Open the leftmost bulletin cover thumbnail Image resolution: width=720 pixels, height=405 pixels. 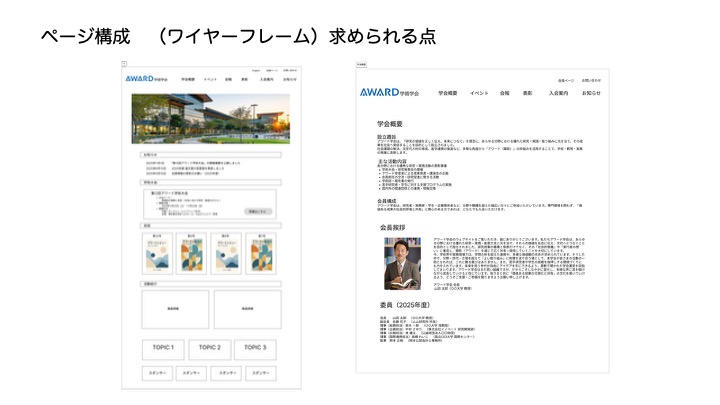click(158, 253)
